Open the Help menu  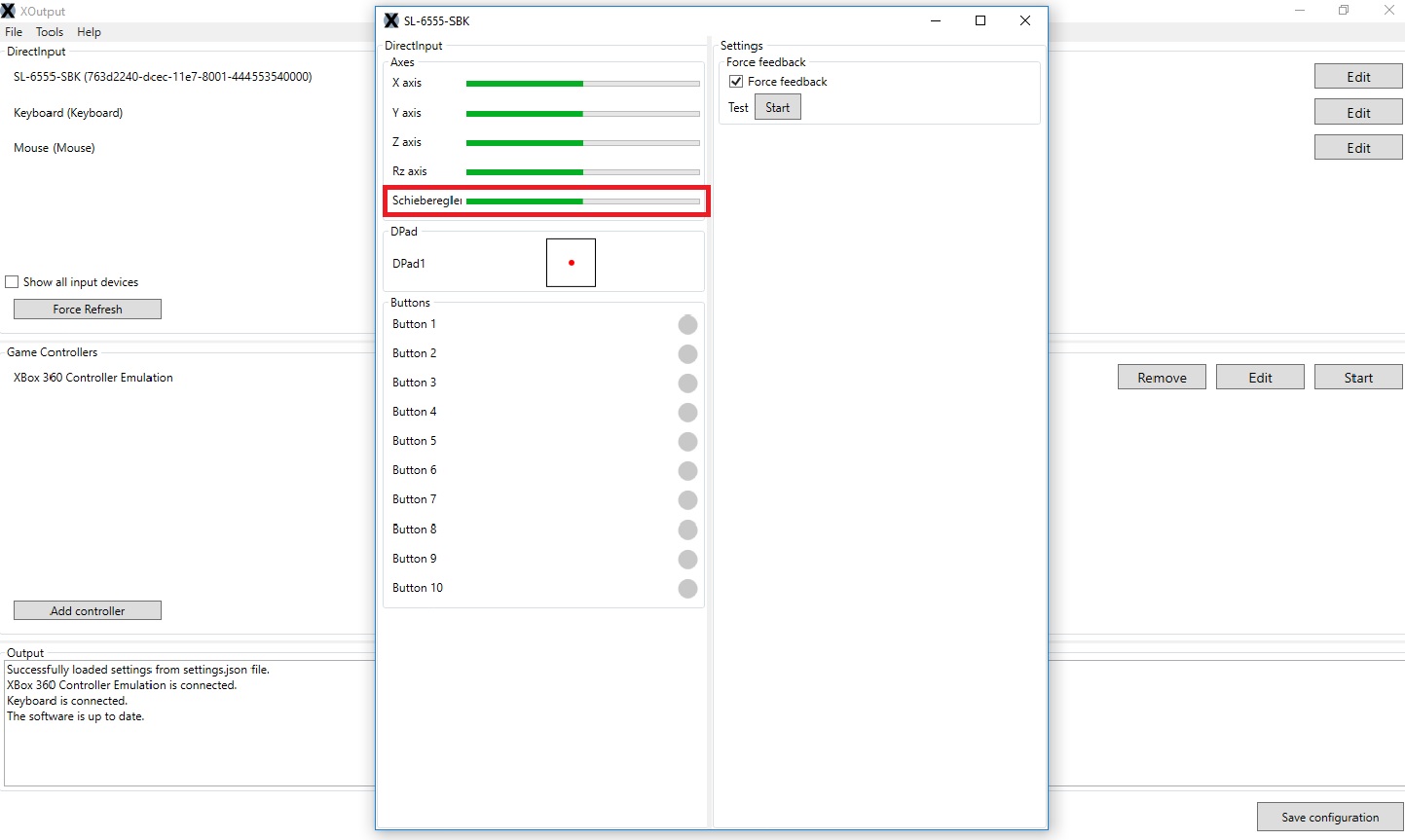[x=89, y=31]
